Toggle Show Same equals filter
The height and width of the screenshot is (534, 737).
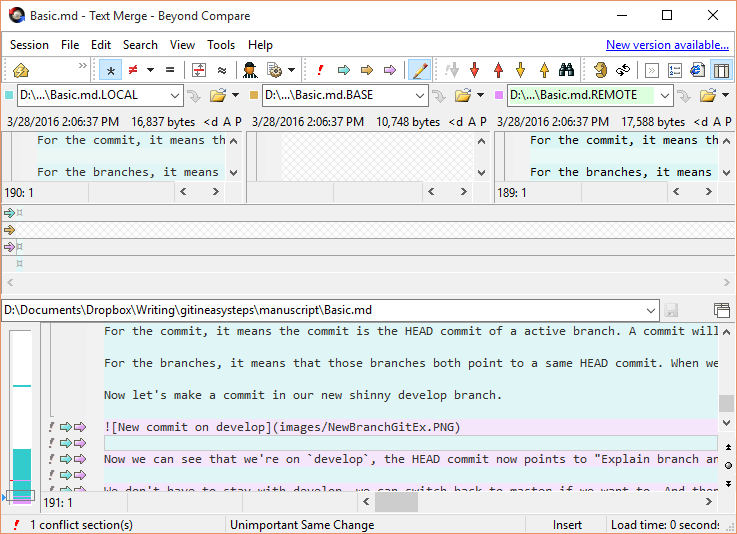click(170, 71)
